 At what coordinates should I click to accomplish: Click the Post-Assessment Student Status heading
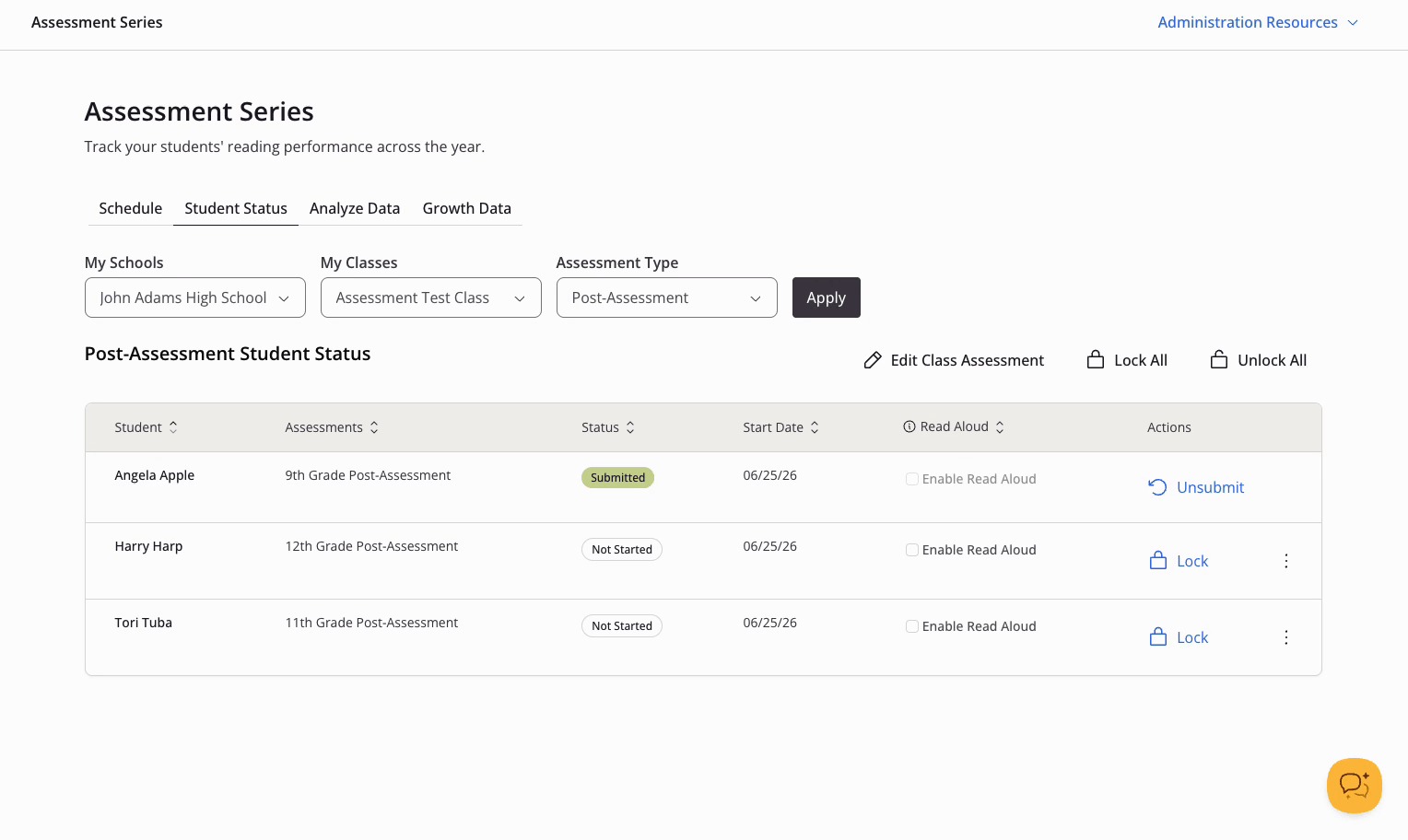tap(228, 354)
